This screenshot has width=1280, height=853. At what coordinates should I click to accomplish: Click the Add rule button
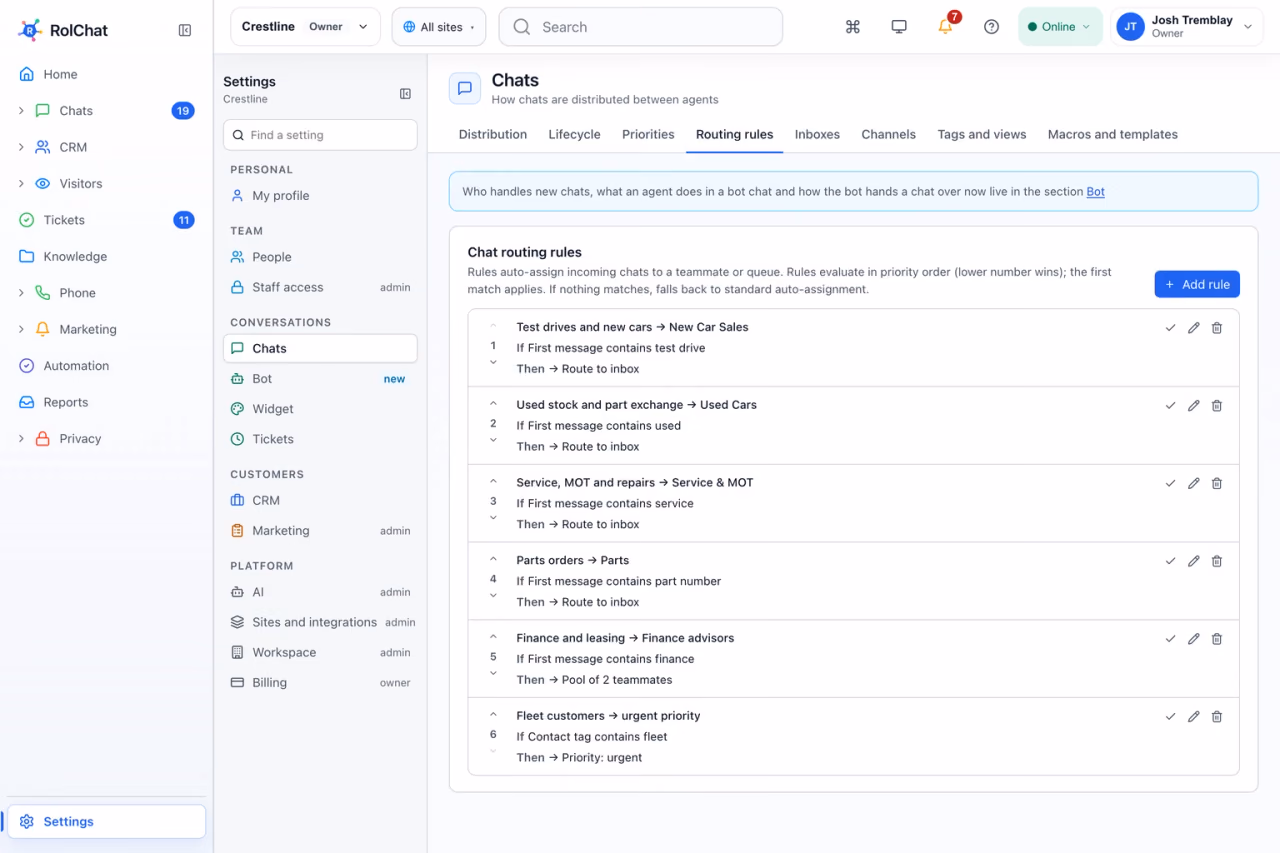[1197, 284]
